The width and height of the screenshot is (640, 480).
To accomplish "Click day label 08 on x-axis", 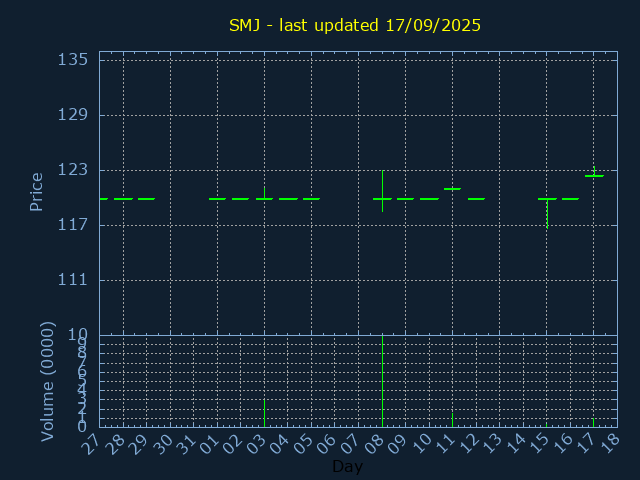I will (x=373, y=444).
